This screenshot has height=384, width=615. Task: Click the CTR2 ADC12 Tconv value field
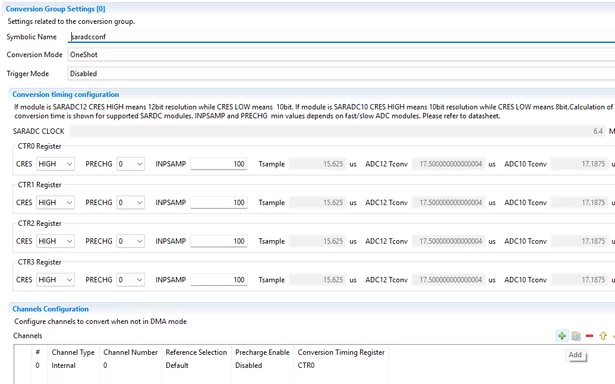coord(449,241)
